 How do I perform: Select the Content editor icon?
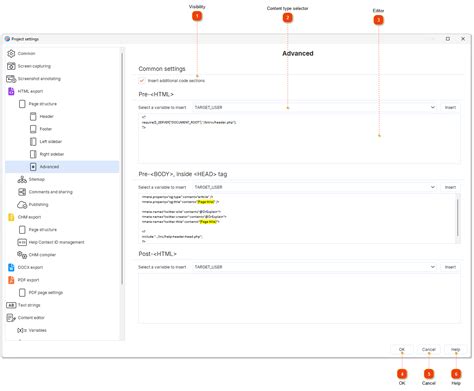click(11, 318)
